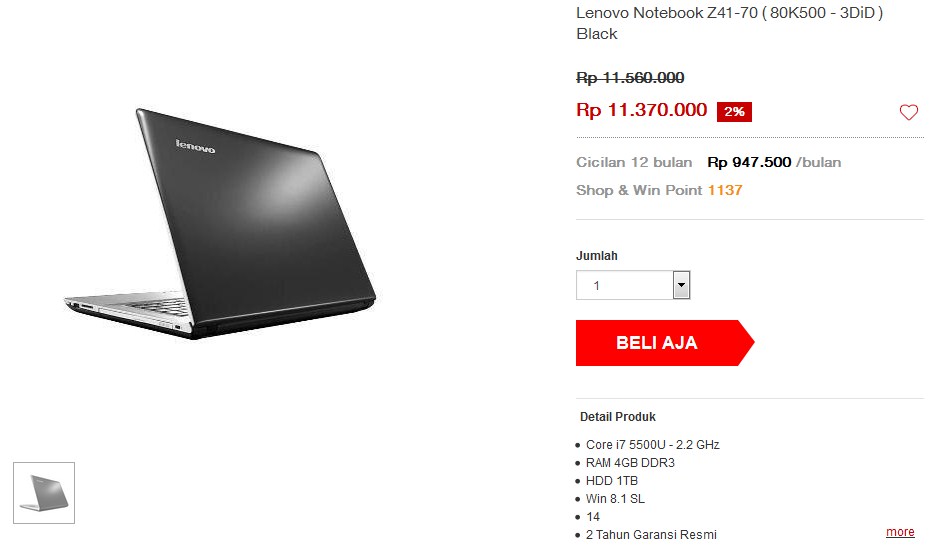931x547 pixels.
Task: Click the Detail Produk heading
Action: click(618, 417)
